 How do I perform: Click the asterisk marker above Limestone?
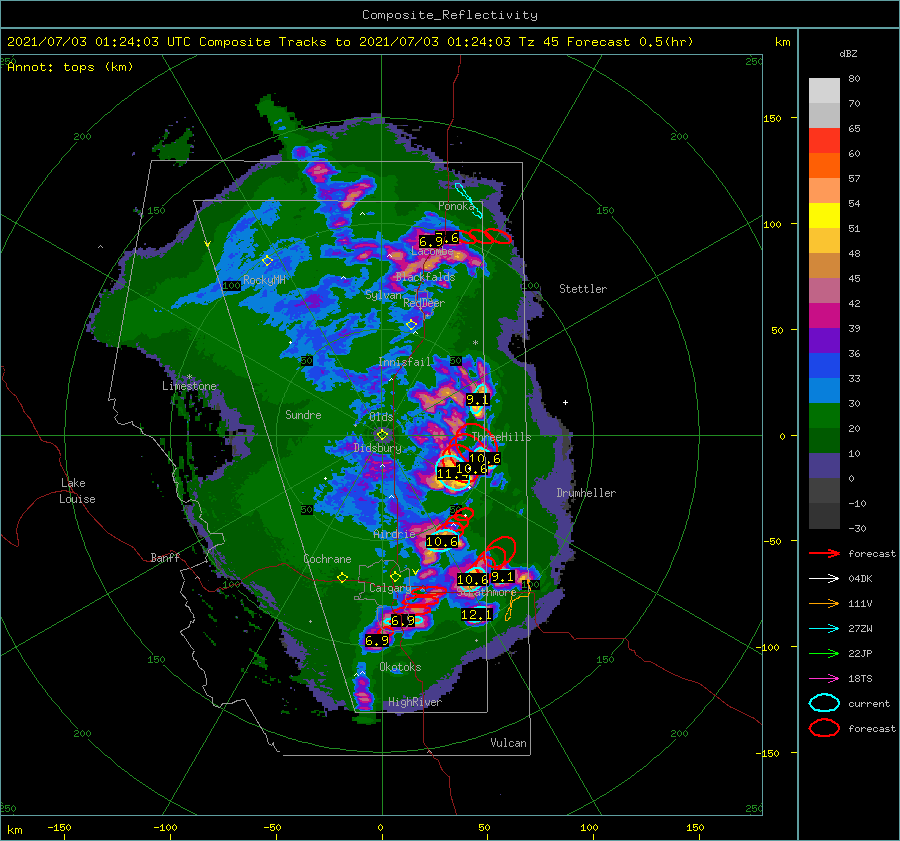(189, 377)
